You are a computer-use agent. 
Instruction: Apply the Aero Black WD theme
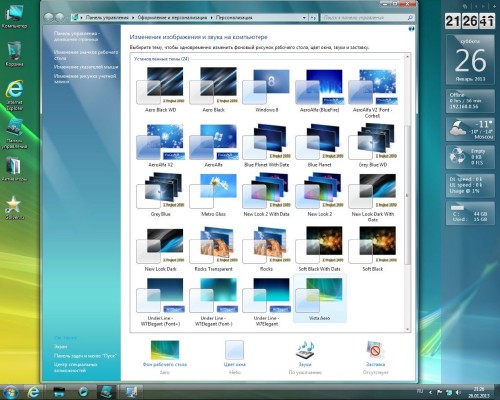pyautogui.click(x=160, y=91)
